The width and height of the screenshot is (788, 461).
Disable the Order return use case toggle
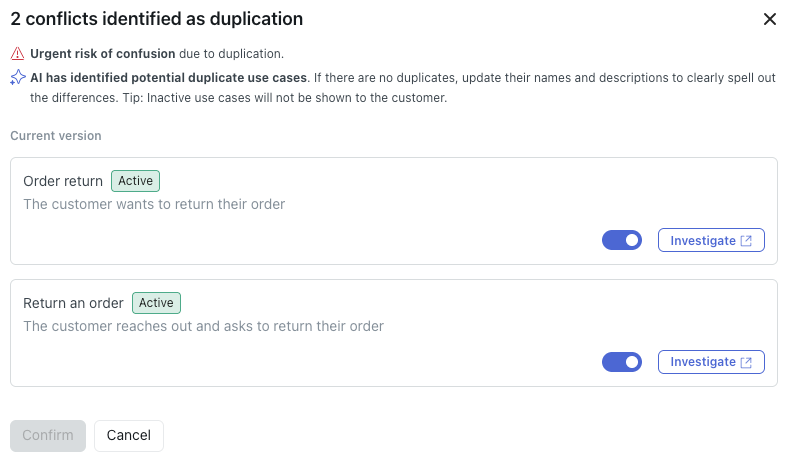click(x=622, y=240)
